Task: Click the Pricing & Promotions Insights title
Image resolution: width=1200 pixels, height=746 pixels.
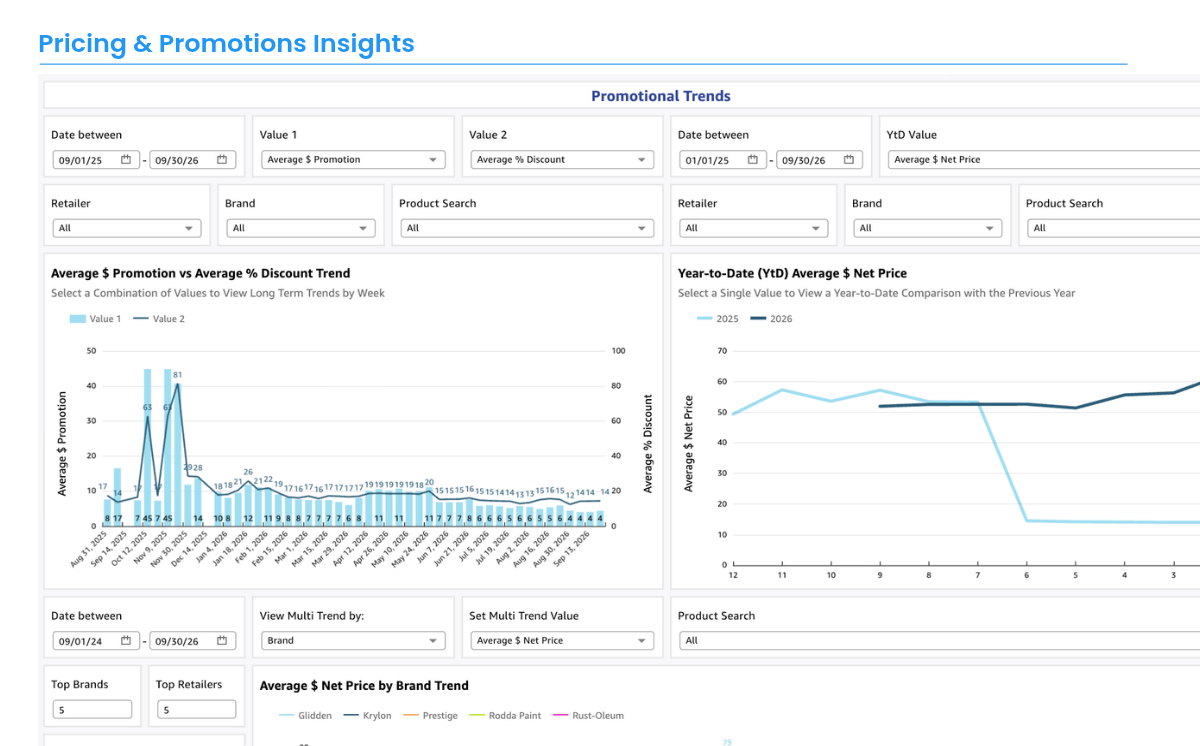Action: pos(226,44)
